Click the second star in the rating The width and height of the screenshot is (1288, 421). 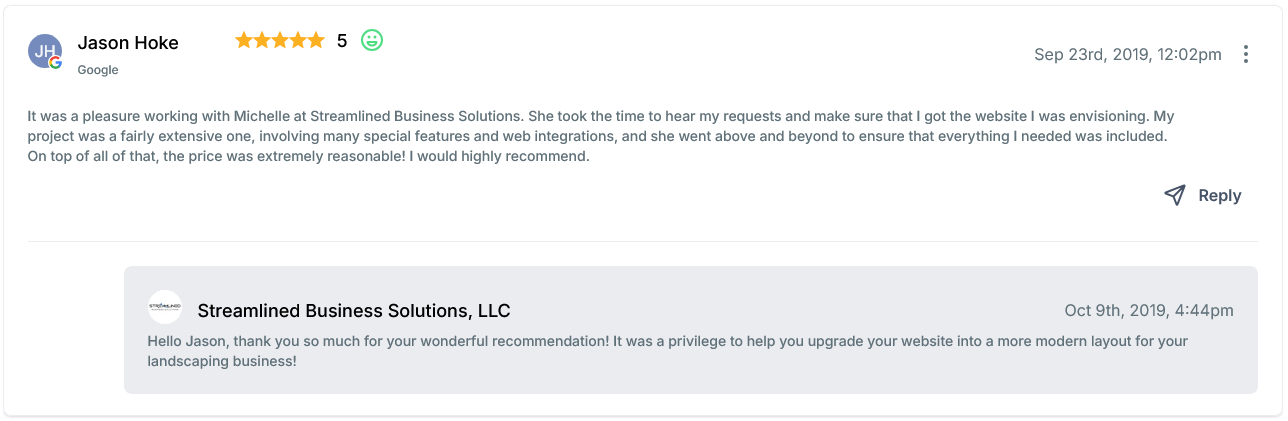[x=262, y=41]
